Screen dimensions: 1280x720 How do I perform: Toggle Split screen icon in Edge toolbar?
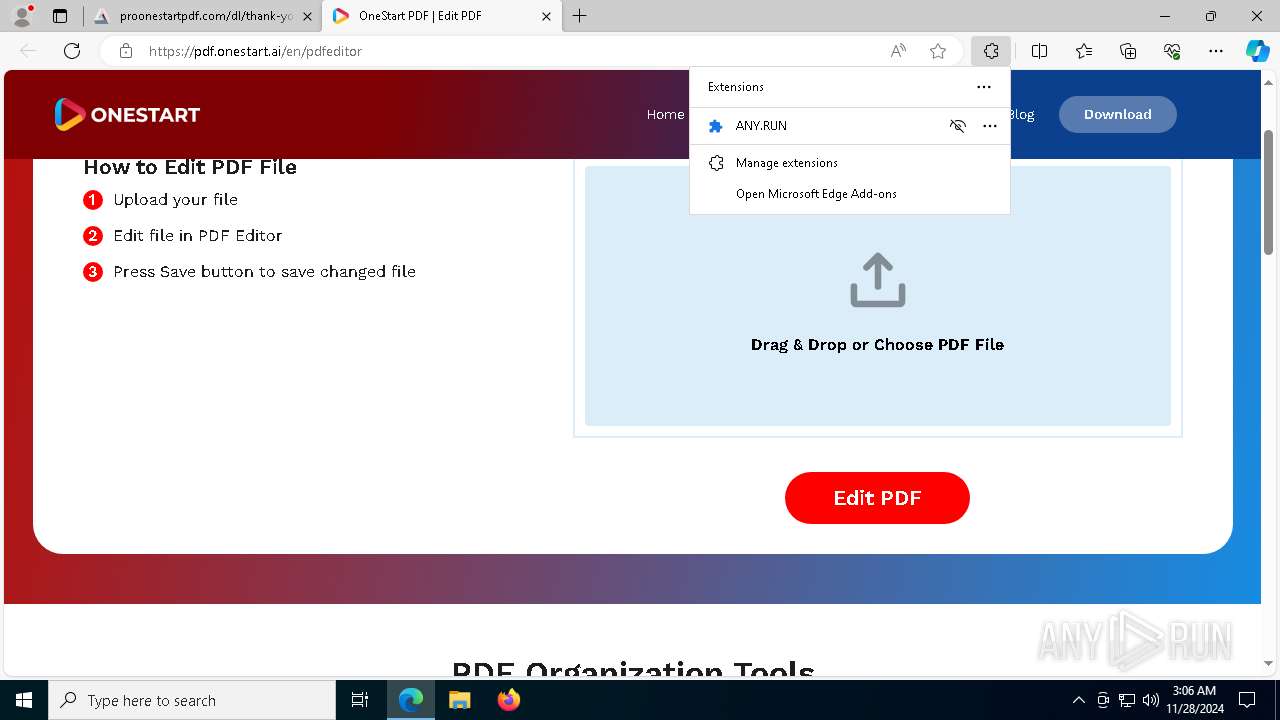tap(1039, 51)
